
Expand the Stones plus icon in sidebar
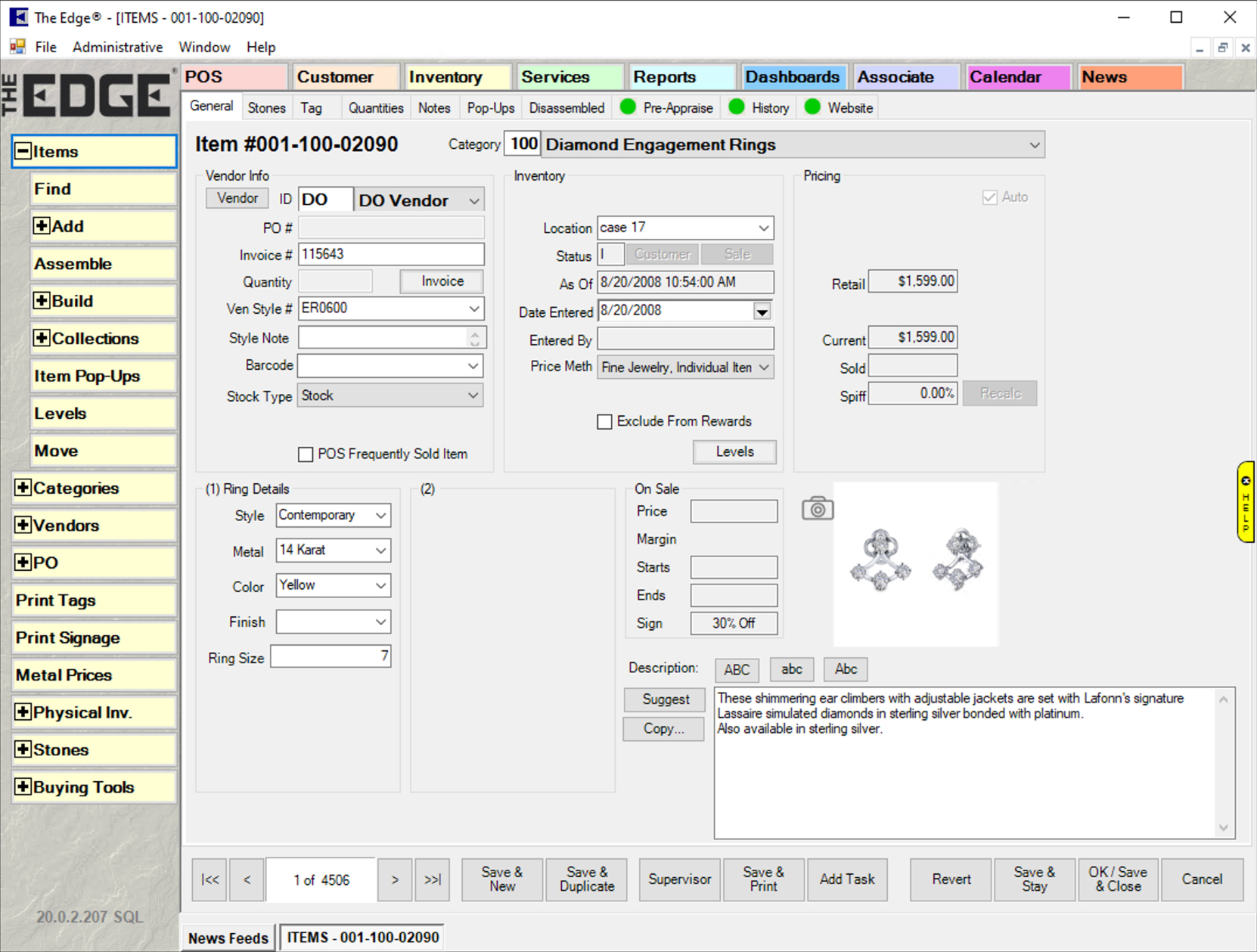coord(23,749)
